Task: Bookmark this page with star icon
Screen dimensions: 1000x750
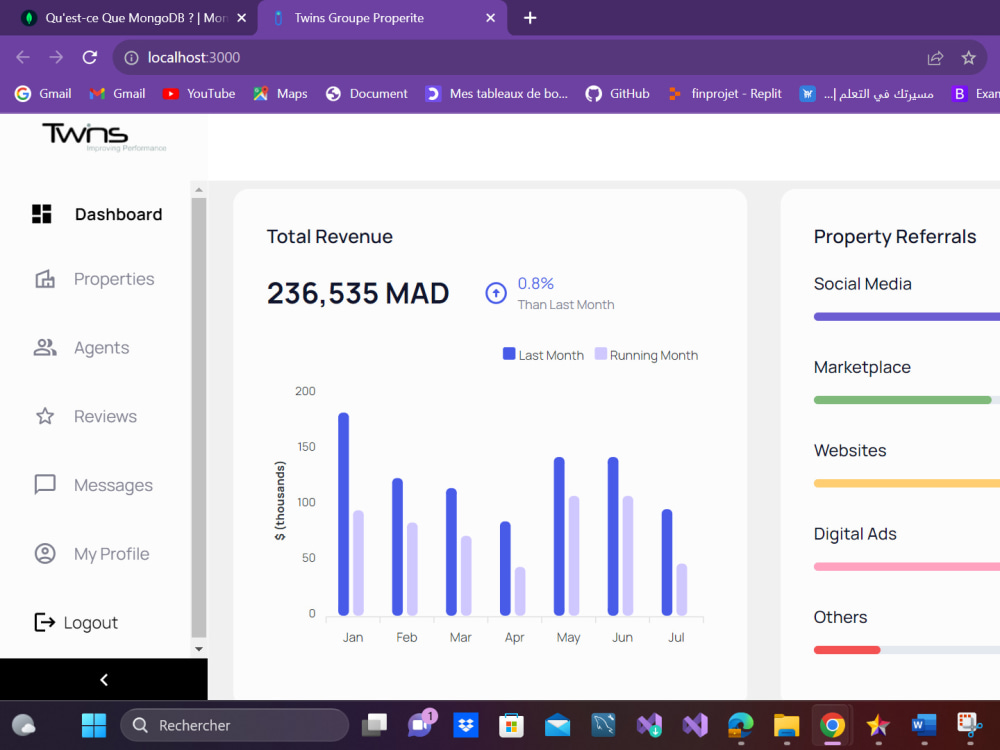Action: click(x=968, y=58)
